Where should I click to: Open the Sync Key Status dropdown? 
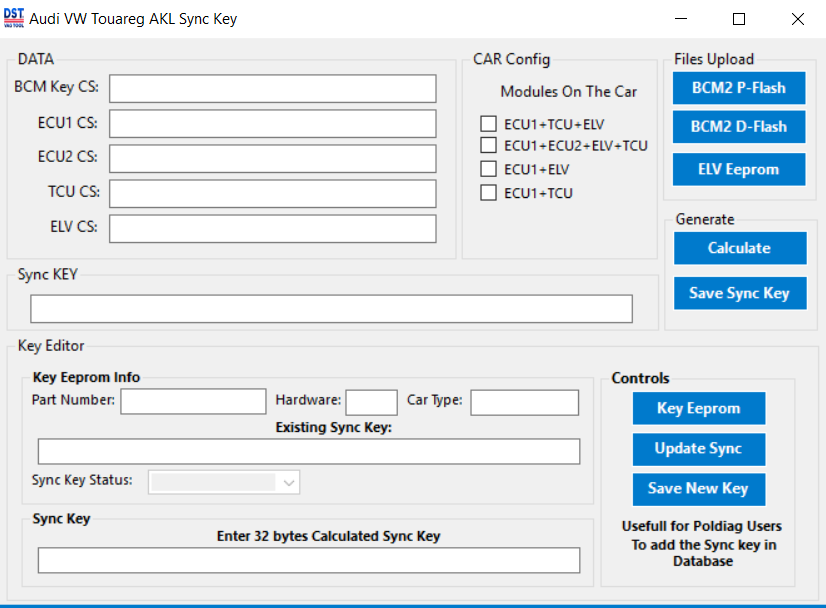[x=224, y=482]
